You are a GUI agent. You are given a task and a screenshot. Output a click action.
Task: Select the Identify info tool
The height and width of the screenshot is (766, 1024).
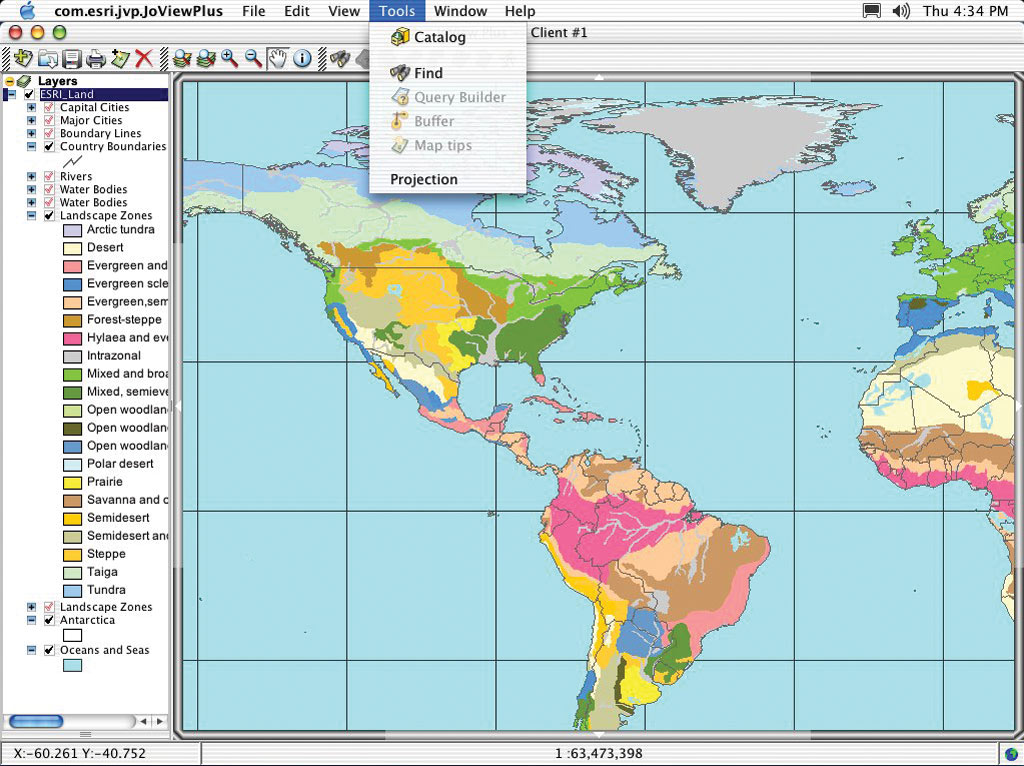coord(301,59)
